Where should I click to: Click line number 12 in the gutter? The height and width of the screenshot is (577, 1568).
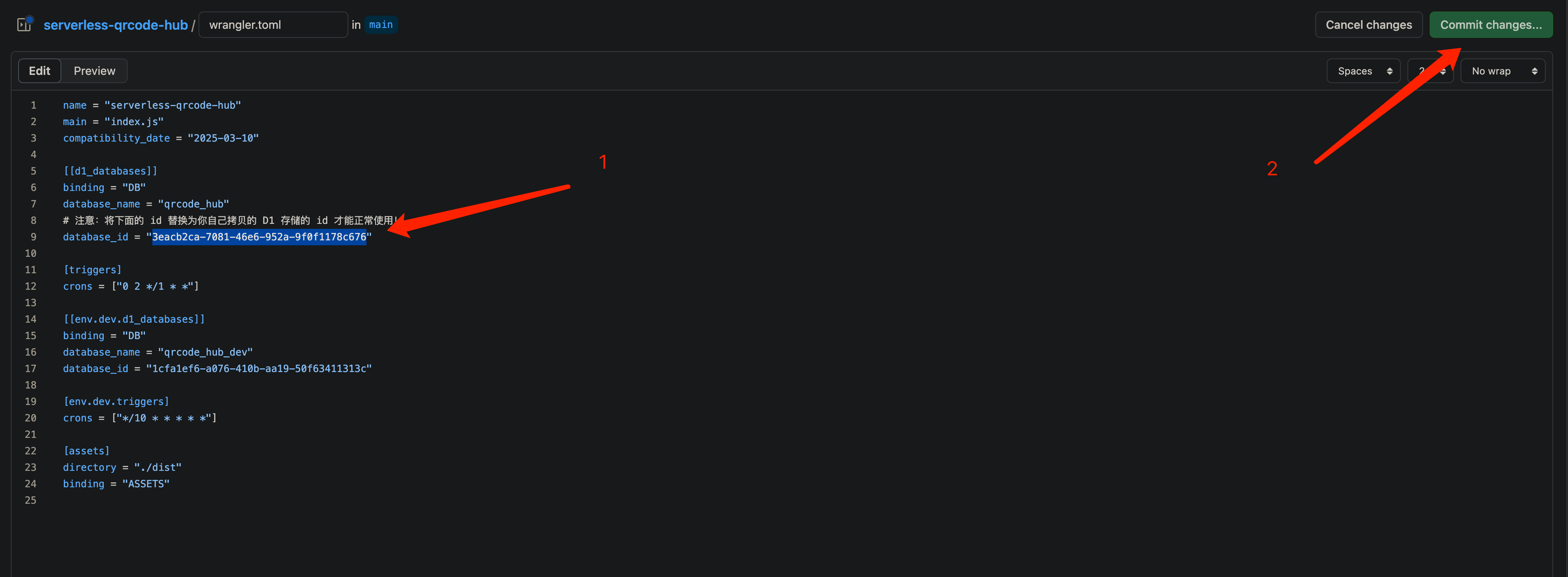(x=30, y=286)
